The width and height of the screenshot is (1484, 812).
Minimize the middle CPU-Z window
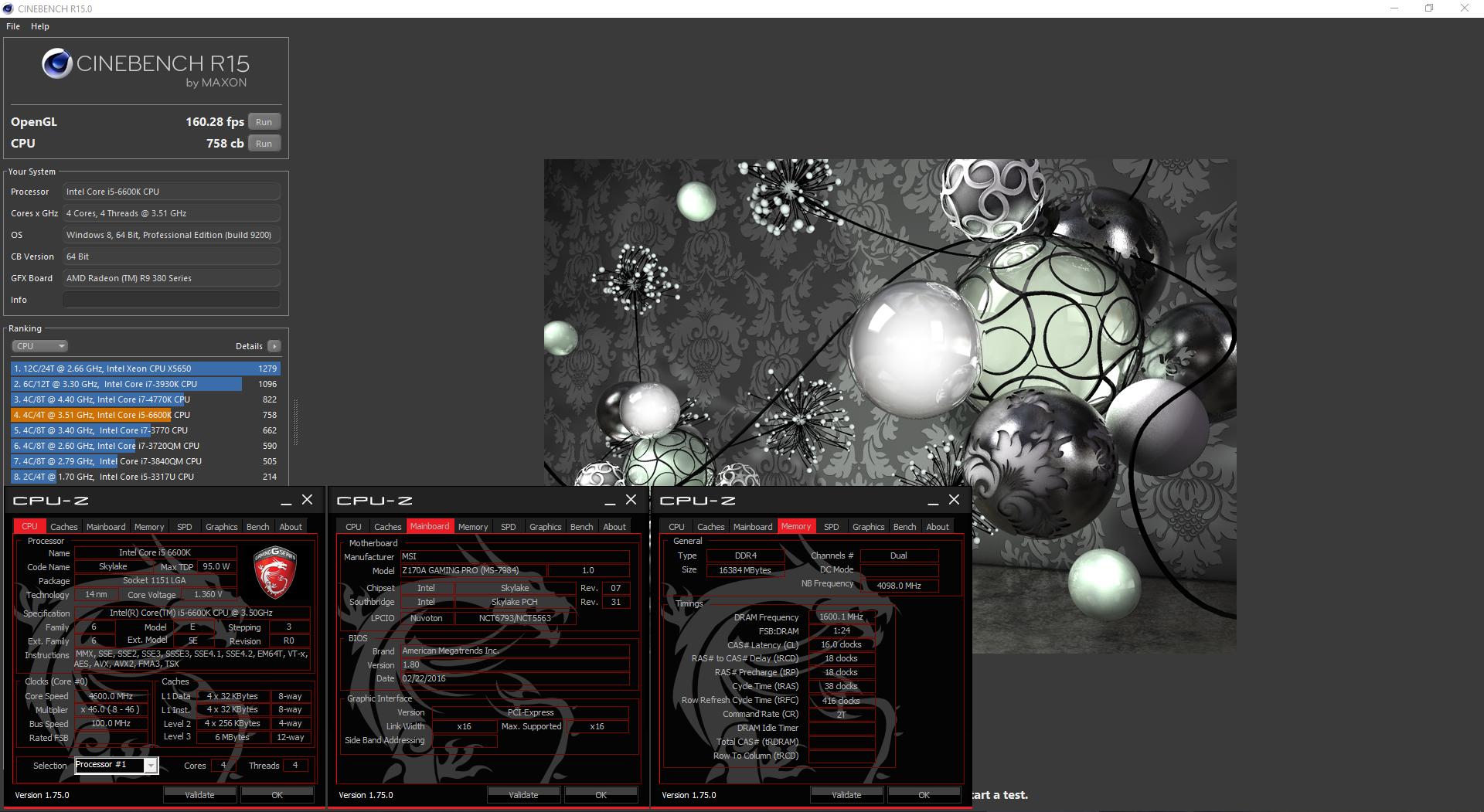click(x=610, y=501)
